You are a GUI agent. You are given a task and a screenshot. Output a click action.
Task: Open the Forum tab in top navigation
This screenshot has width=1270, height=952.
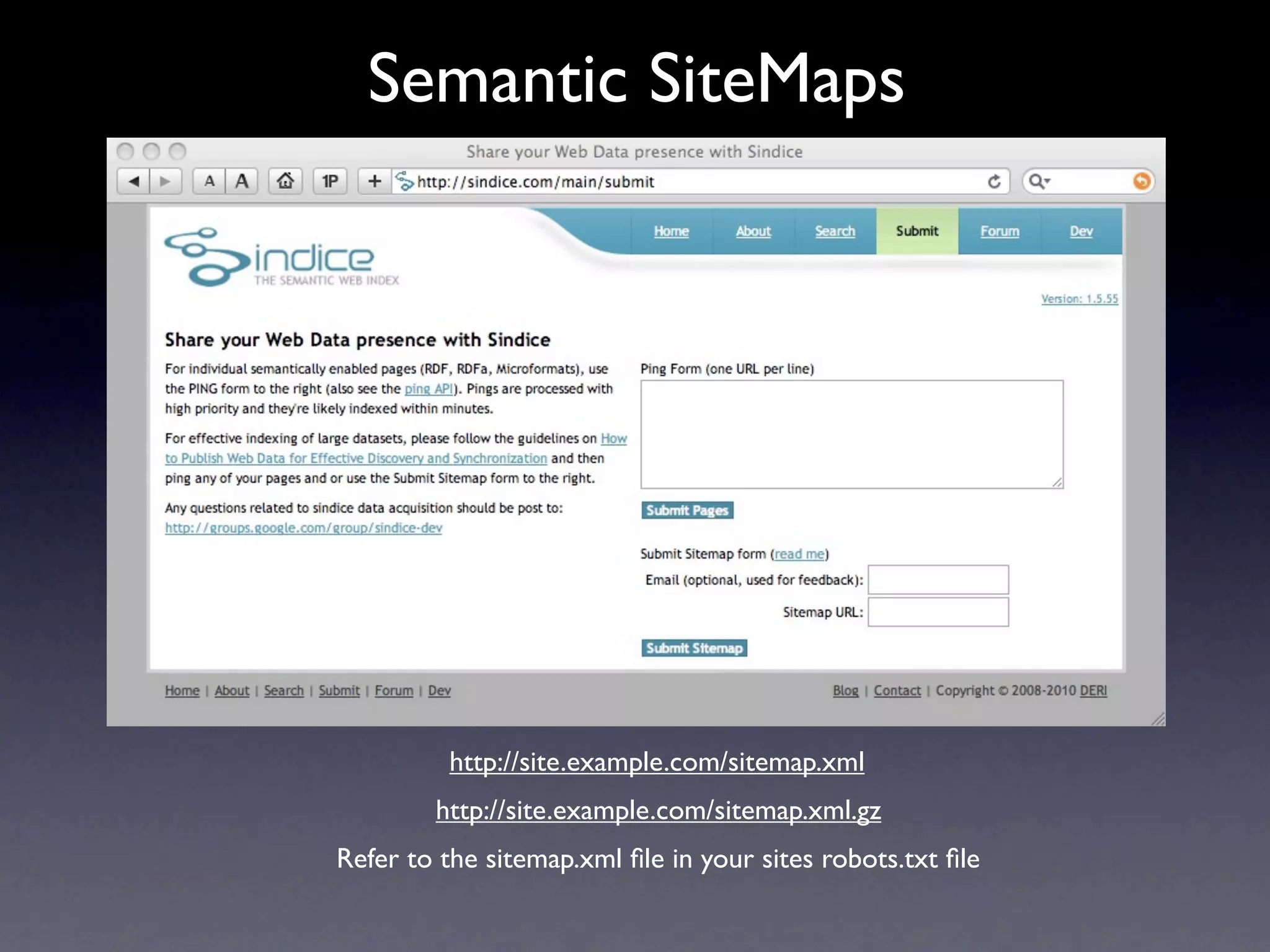point(1000,231)
